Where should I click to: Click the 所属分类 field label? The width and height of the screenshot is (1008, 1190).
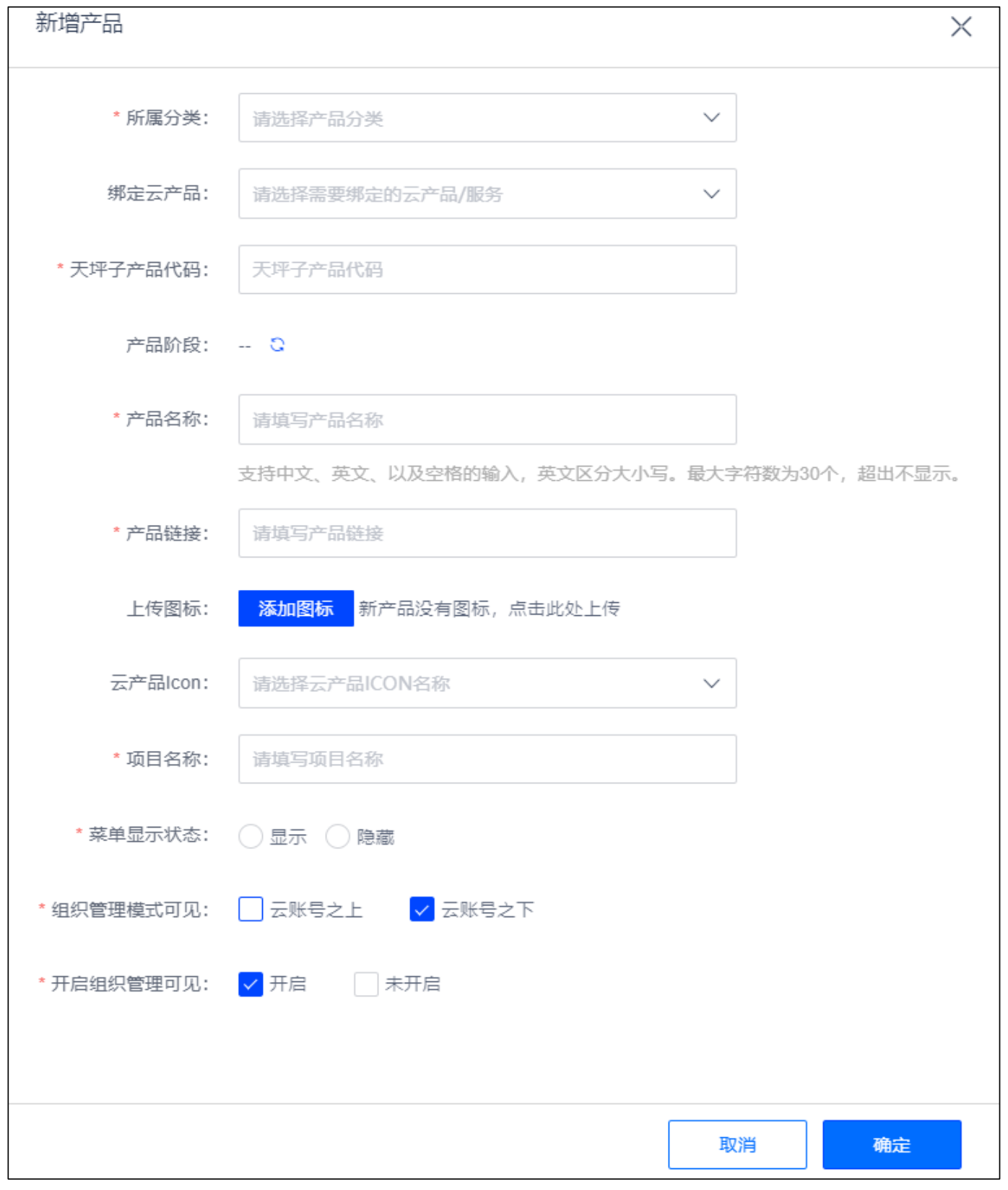click(167, 118)
